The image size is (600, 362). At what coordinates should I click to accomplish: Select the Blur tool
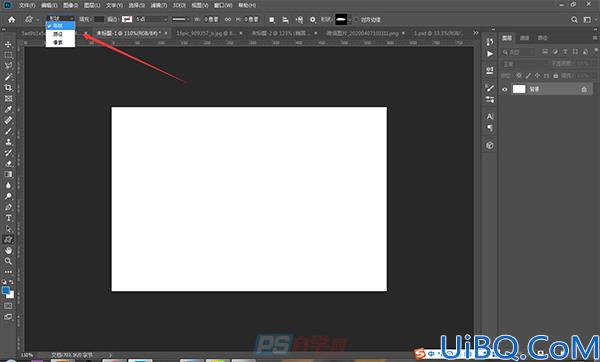tap(8, 186)
